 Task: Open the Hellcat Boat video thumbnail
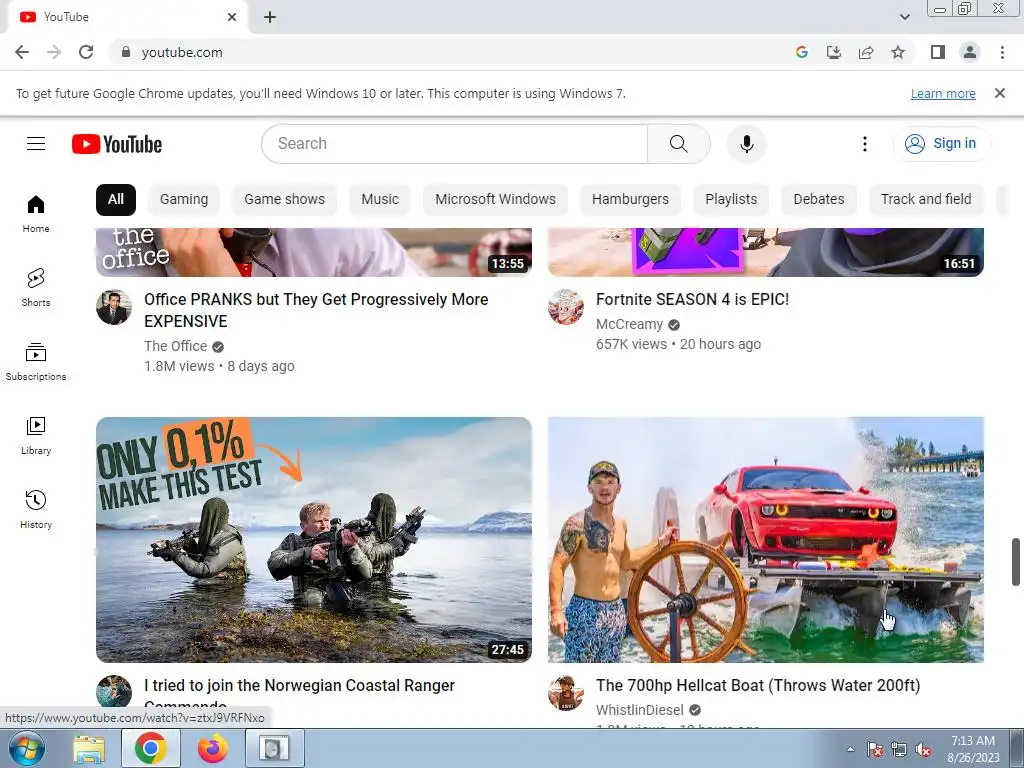click(766, 540)
